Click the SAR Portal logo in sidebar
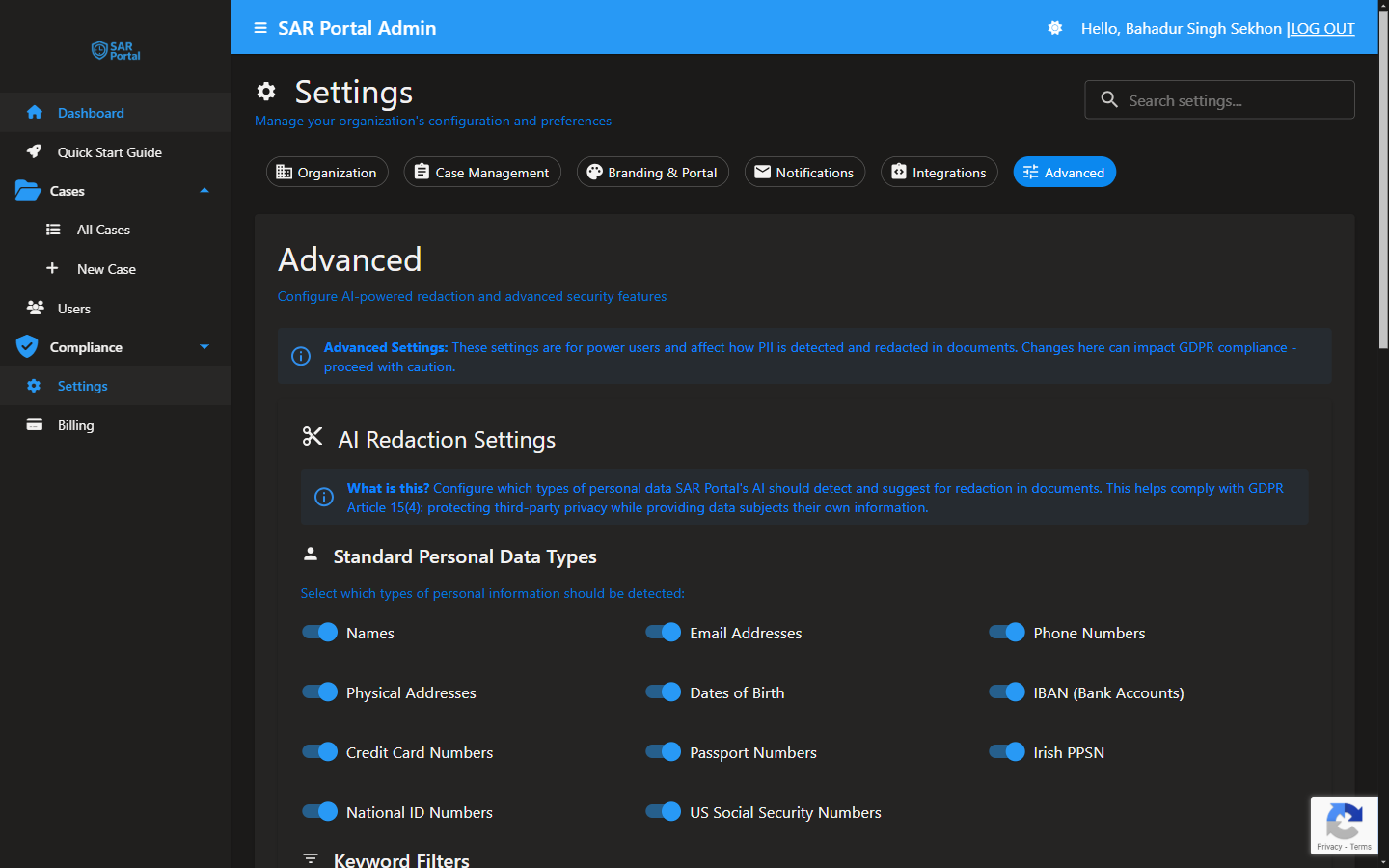The width and height of the screenshot is (1389, 868). coord(115,51)
